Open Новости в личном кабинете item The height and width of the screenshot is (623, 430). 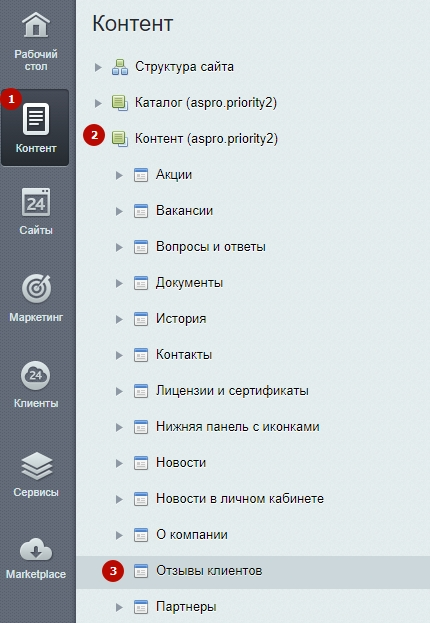[240, 499]
